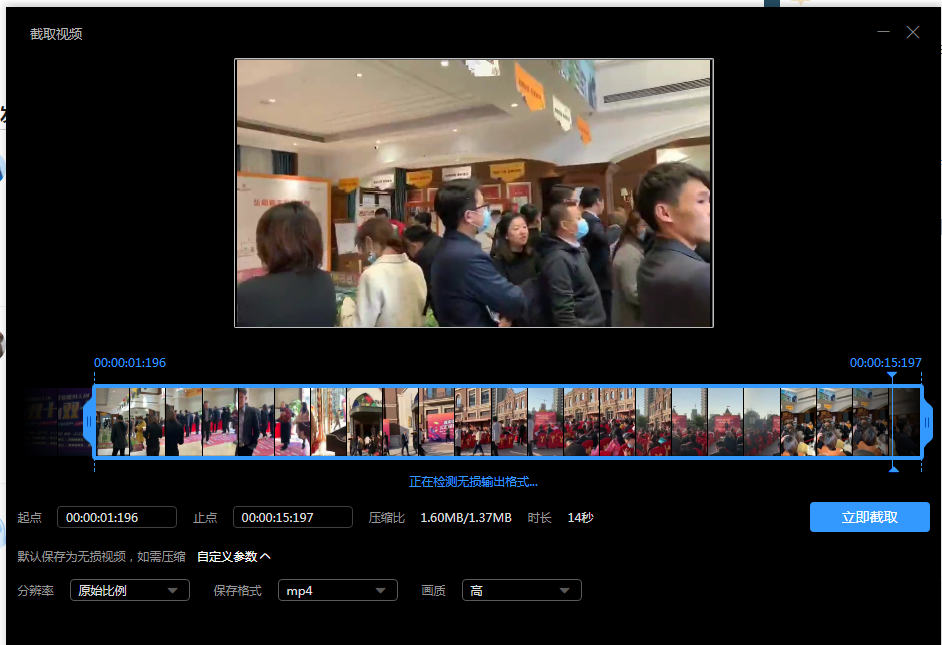Select the left trim handle on the timeline
The width and height of the screenshot is (942, 645).
(91, 421)
